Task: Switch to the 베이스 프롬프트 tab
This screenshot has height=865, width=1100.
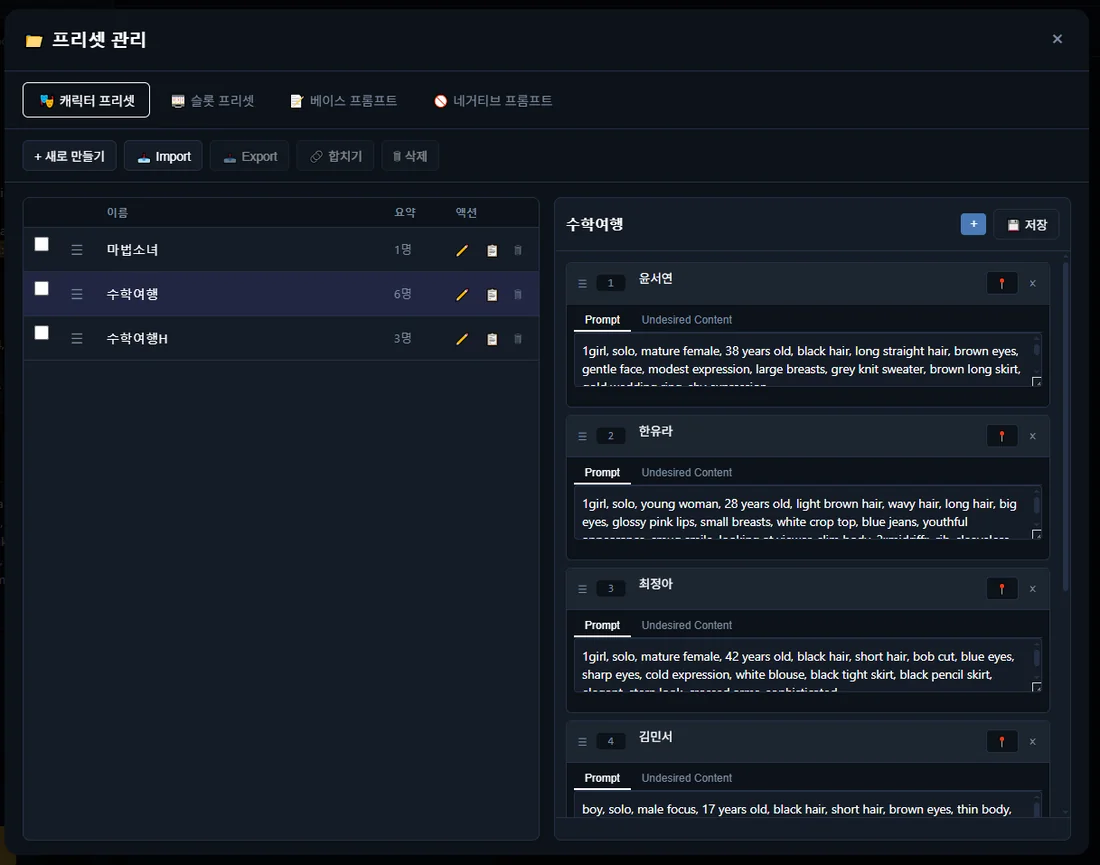Action: tap(344, 100)
